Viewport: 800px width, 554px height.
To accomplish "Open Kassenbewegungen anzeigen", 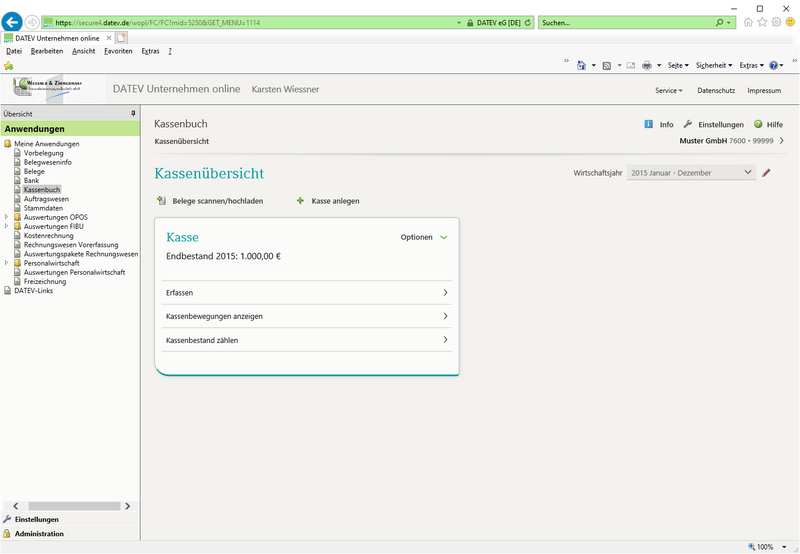I will (307, 316).
